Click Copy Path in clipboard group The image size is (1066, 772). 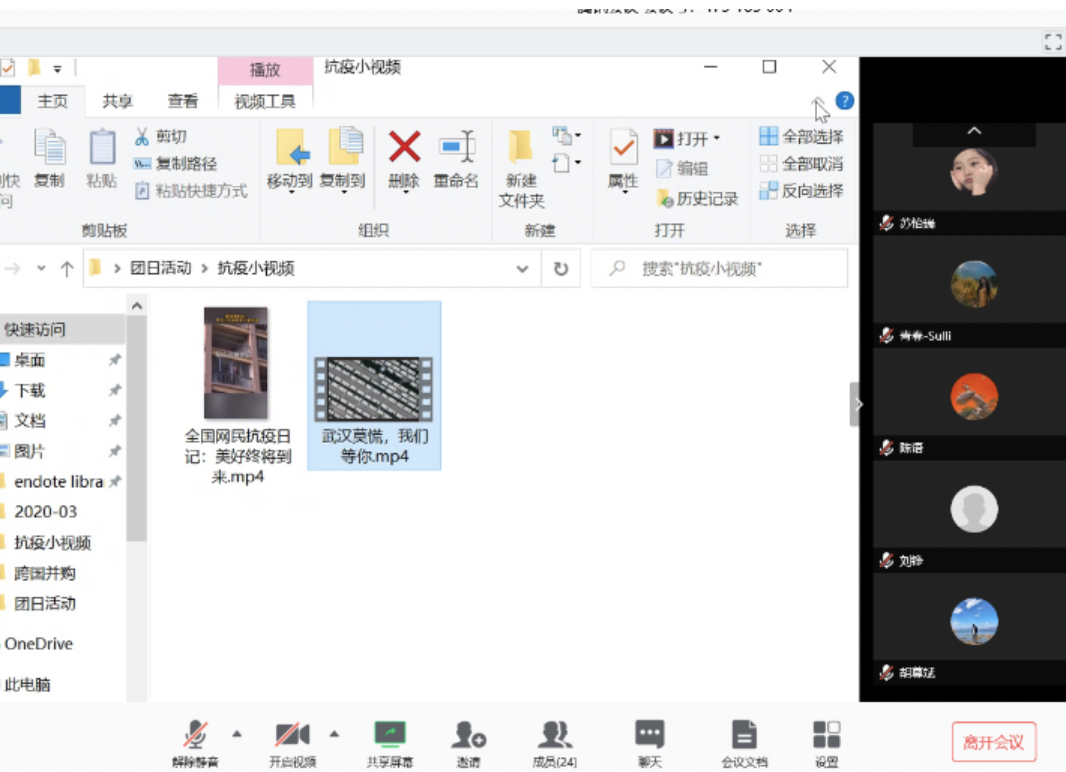(x=176, y=164)
